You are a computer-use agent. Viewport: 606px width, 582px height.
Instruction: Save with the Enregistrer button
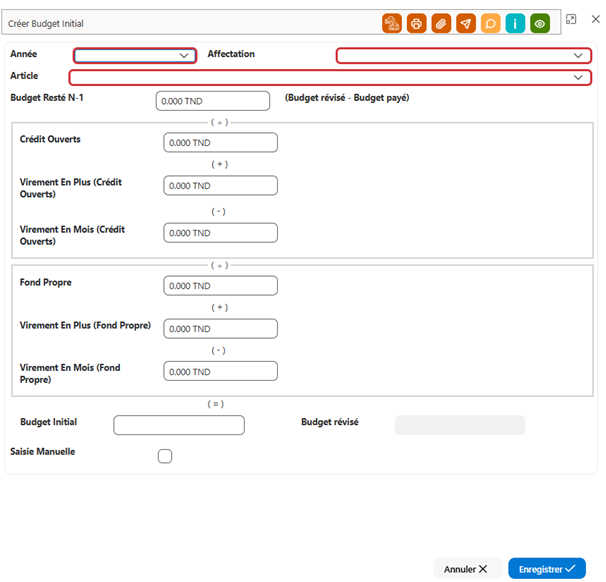point(547,569)
